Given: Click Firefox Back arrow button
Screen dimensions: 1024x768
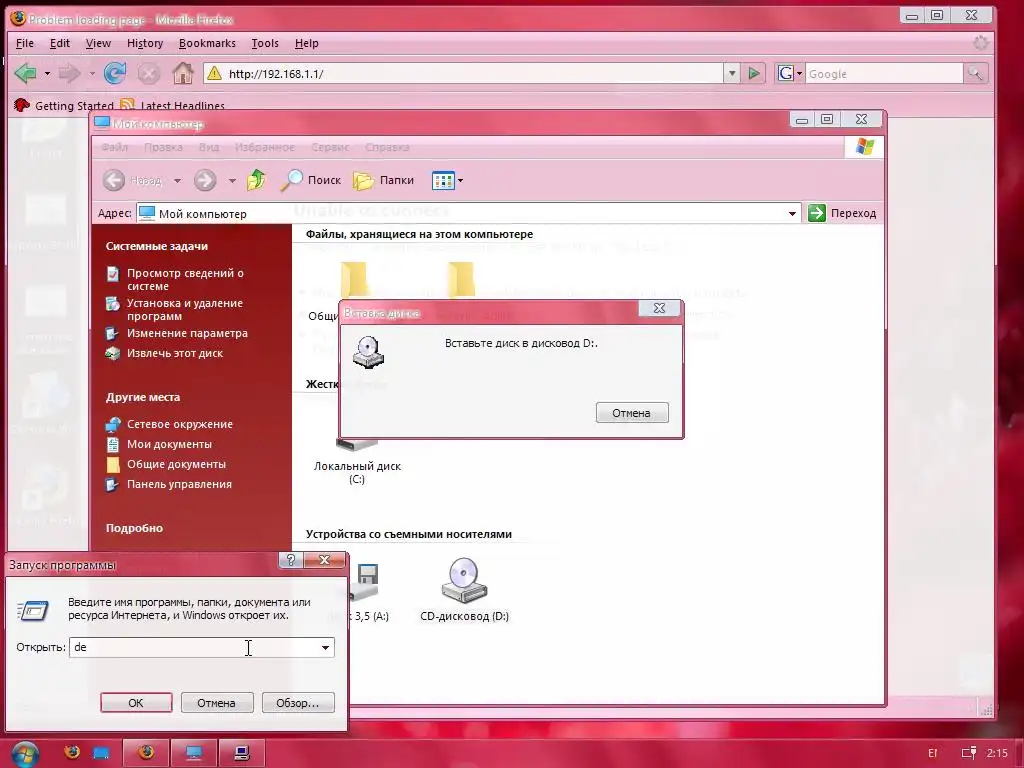Looking at the screenshot, I should point(26,73).
